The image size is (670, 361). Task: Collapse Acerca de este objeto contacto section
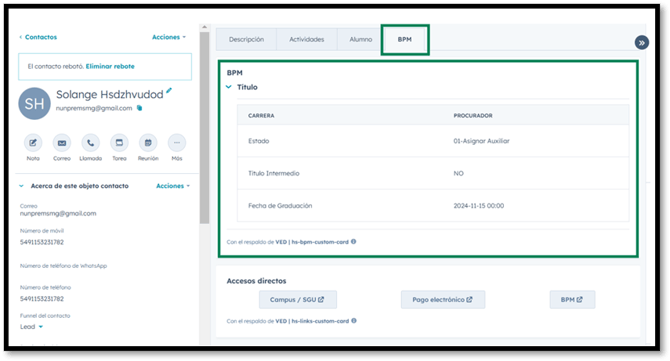click(21, 186)
